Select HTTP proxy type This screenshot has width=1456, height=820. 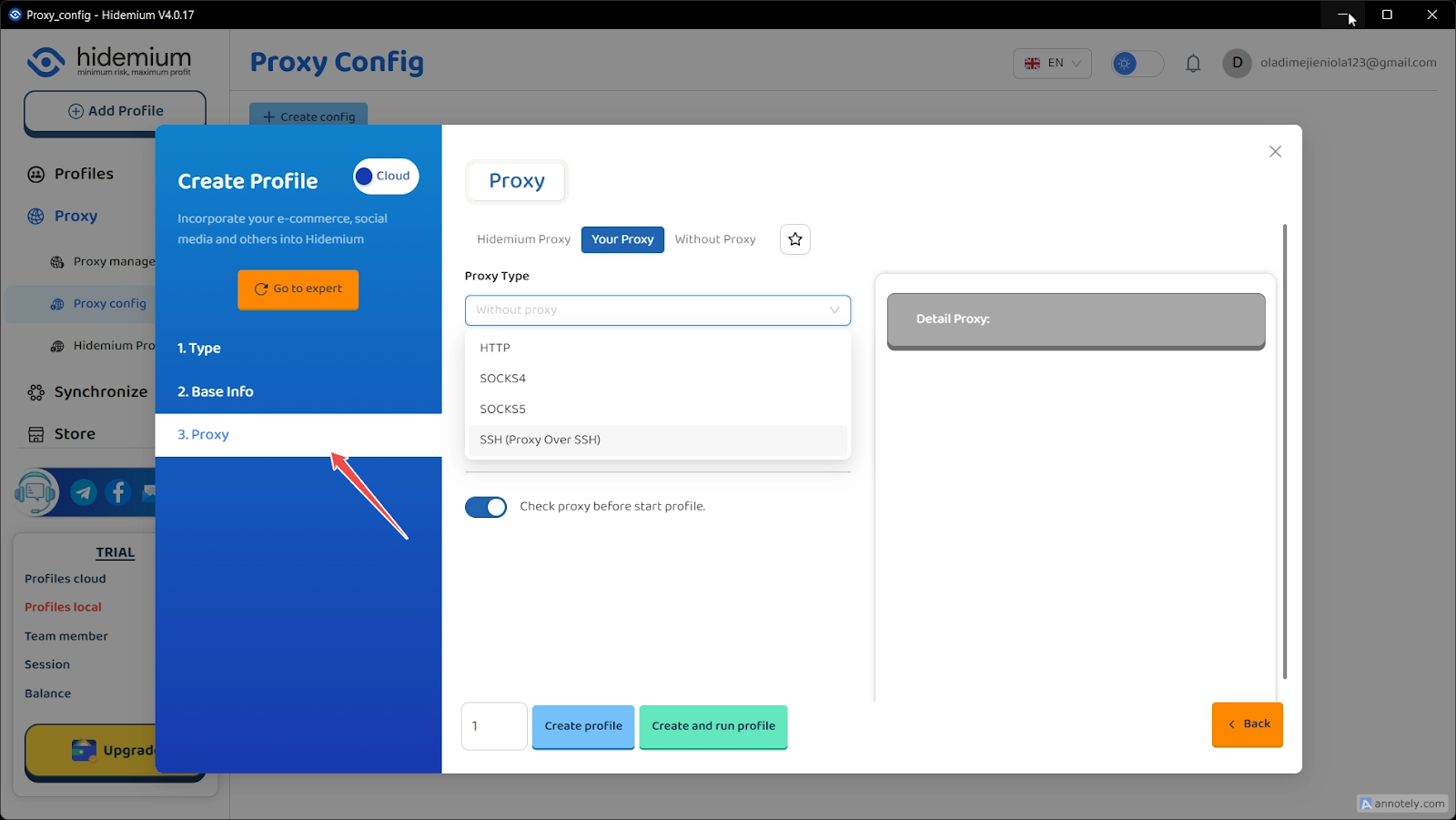658,348
